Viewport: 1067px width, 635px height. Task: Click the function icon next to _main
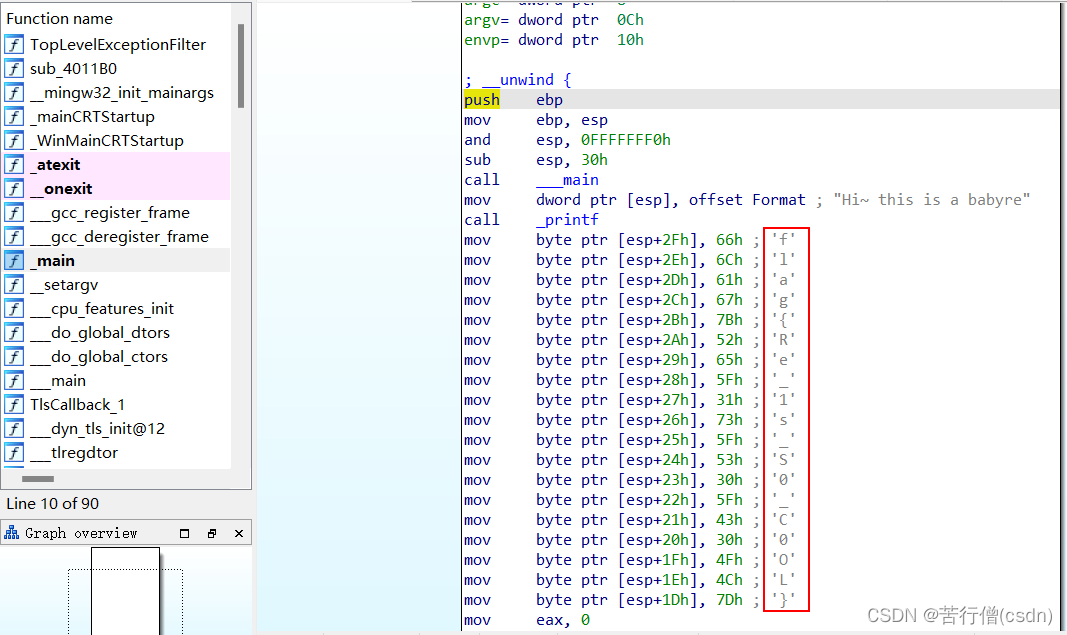click(x=13, y=260)
